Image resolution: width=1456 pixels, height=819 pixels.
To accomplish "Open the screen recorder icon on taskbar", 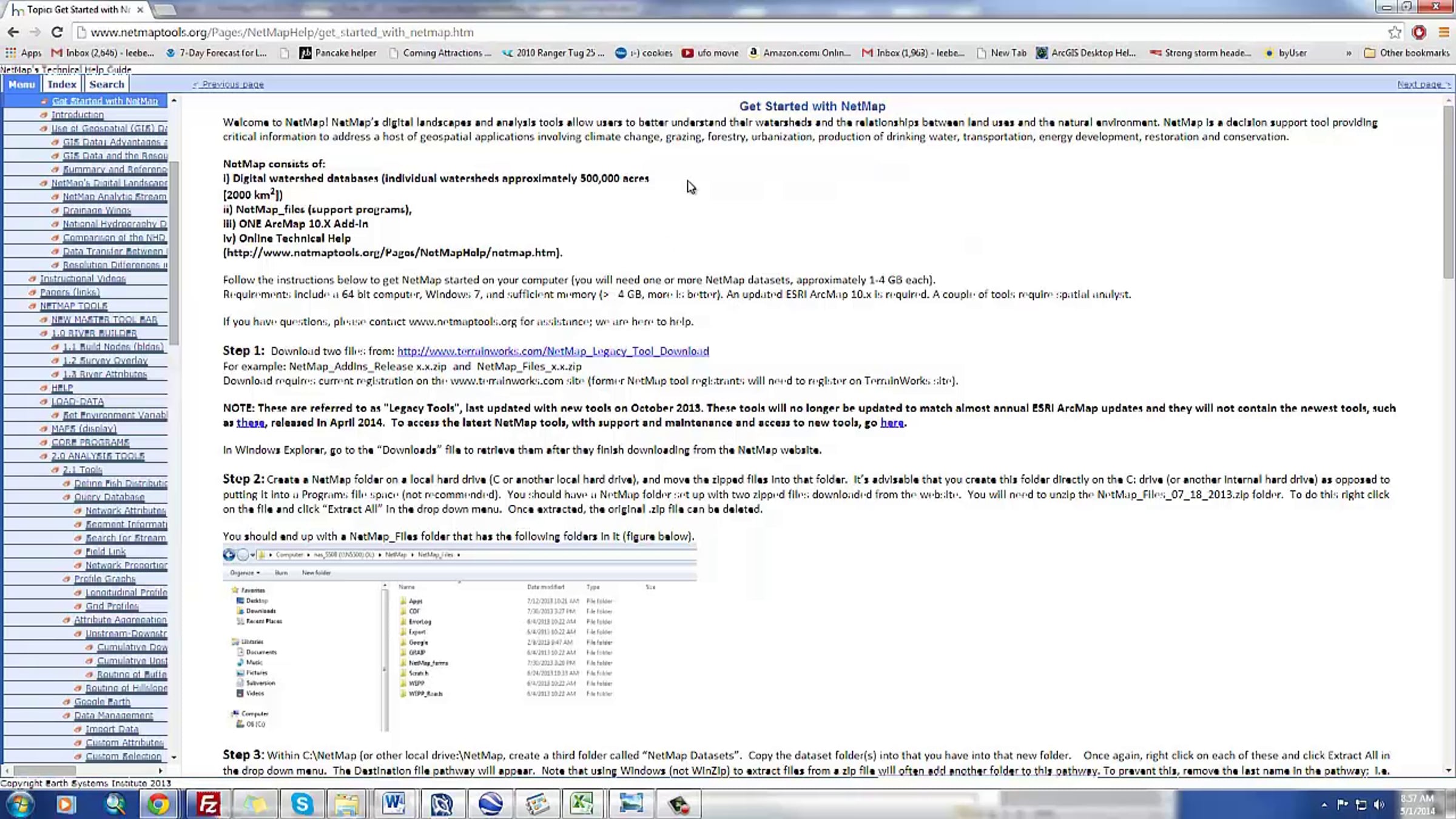I will 679,804.
